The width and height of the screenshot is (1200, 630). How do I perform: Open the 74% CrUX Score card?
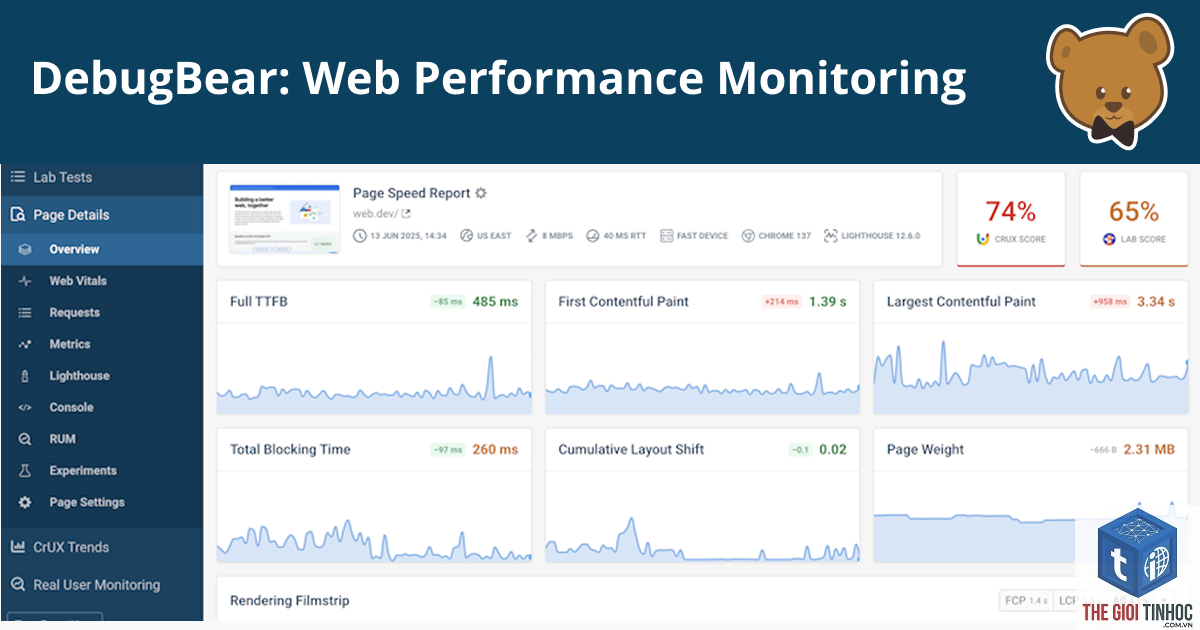(1011, 219)
